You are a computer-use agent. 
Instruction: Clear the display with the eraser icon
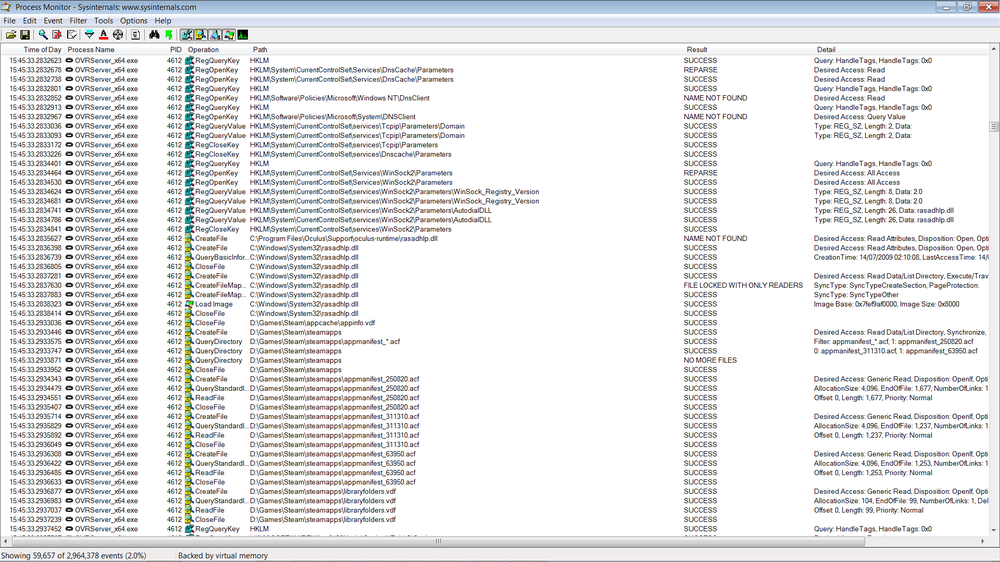click(x=71, y=35)
